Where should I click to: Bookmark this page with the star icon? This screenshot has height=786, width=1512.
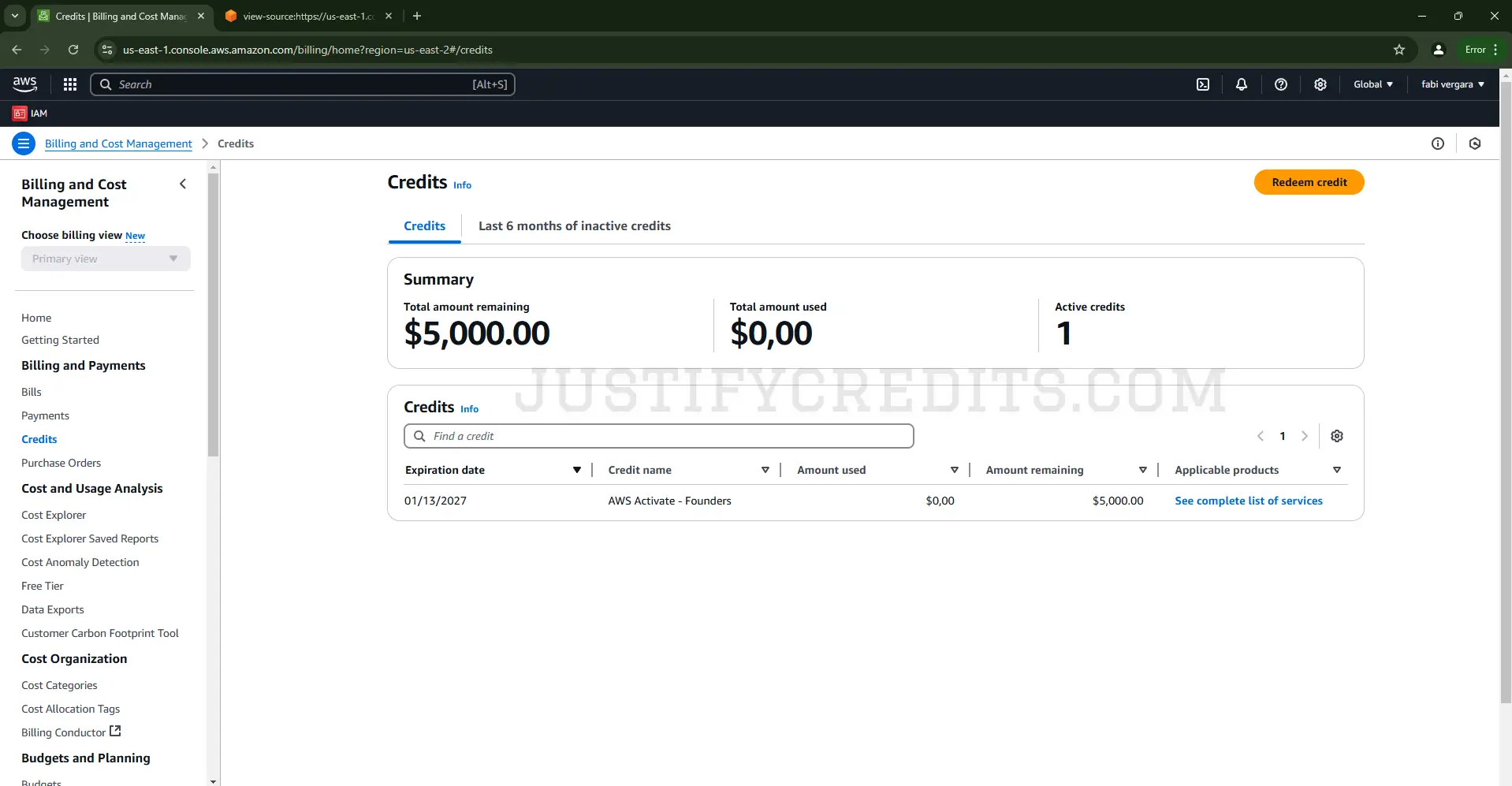[x=1399, y=50]
